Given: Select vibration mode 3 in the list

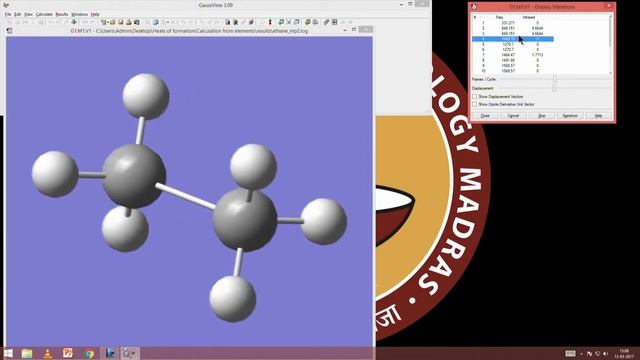Looking at the screenshot, I should 513,33.
